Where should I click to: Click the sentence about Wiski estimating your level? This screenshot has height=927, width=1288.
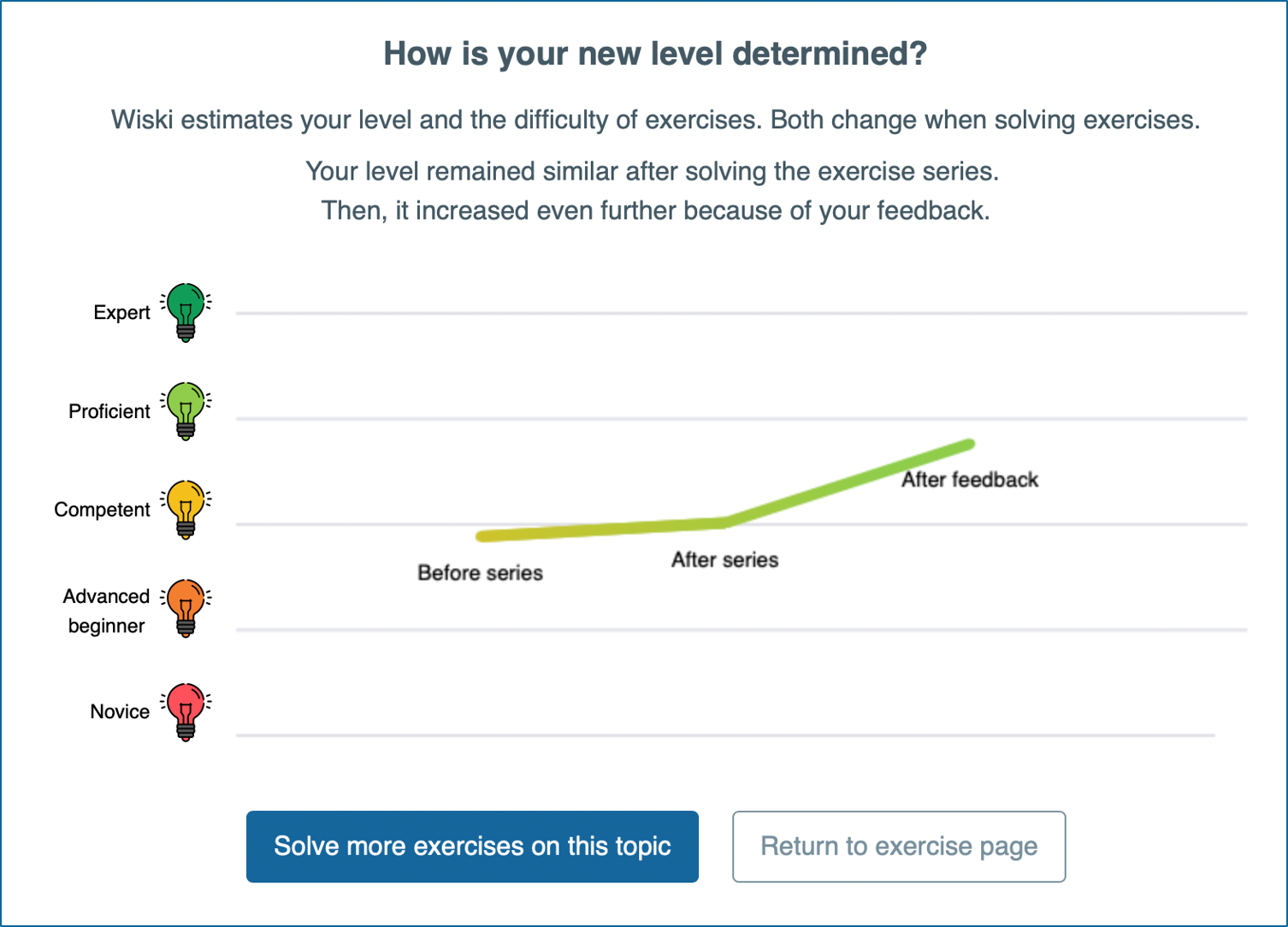coord(655,120)
